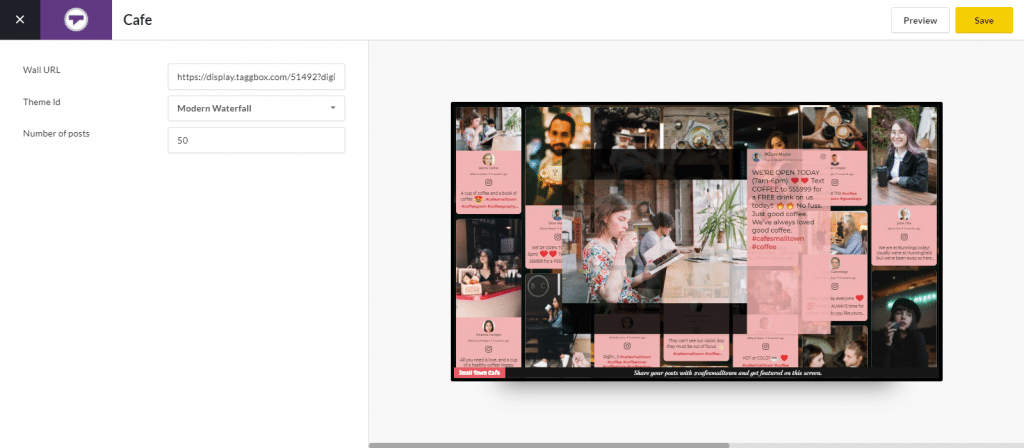The image size is (1024, 448).
Task: Click the Taggbox logo icon
Action: (x=76, y=20)
